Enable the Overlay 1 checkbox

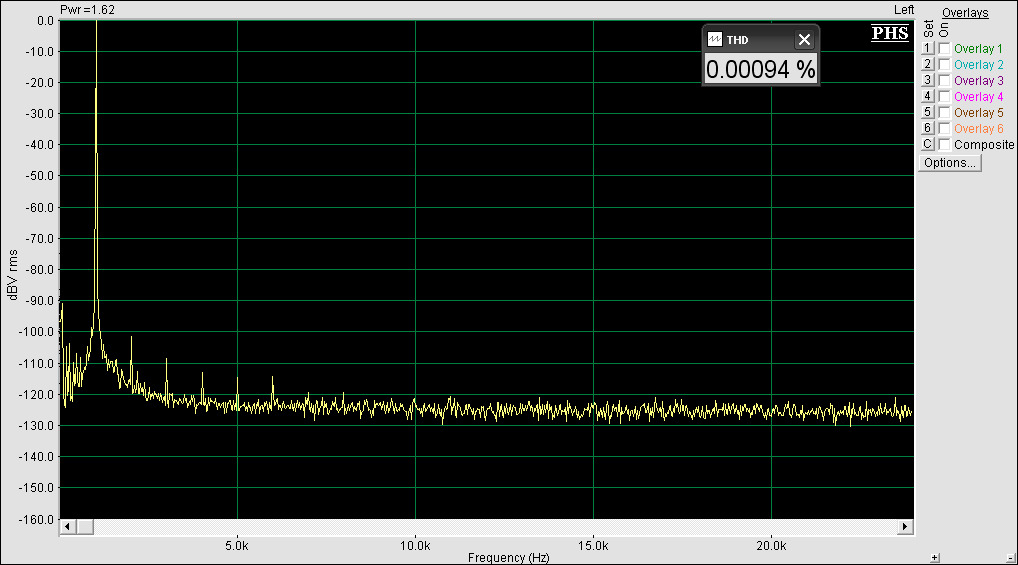(x=944, y=49)
